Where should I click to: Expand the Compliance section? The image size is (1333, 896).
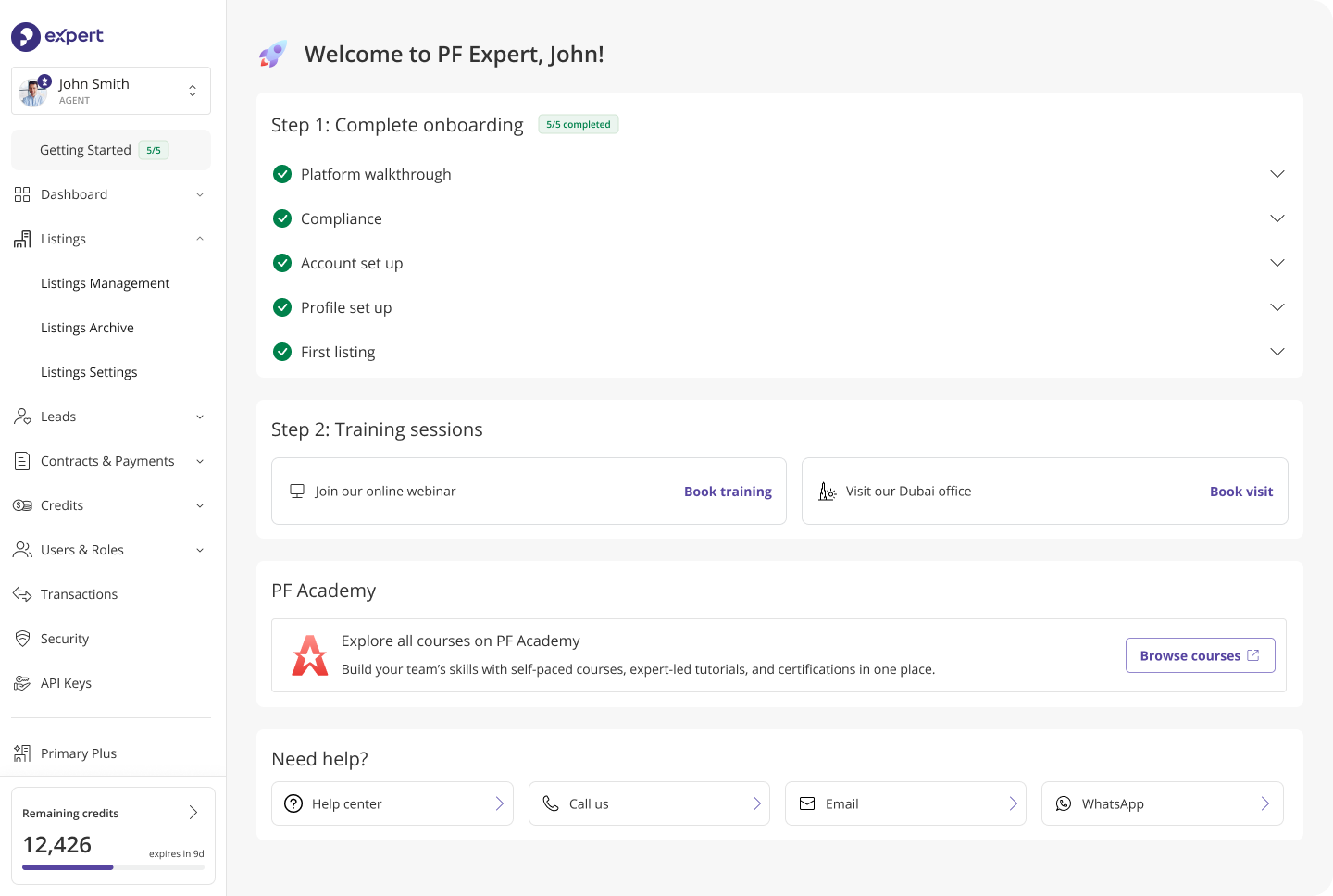pos(1277,218)
